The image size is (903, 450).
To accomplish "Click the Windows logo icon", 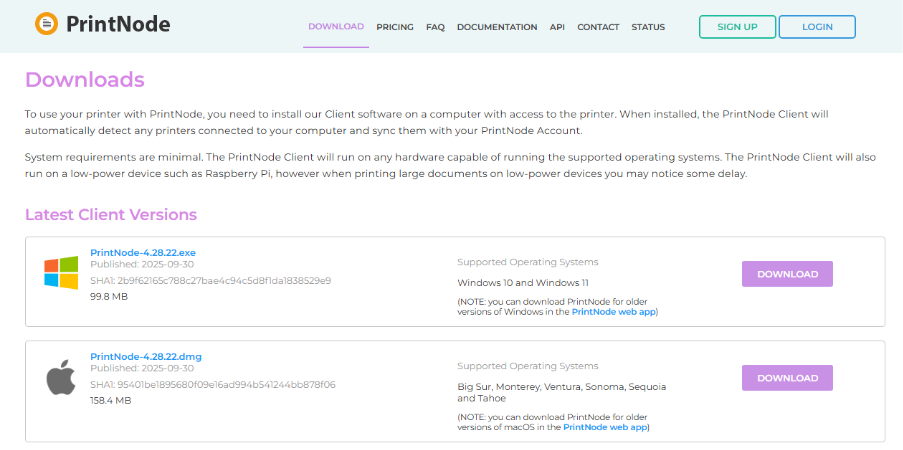I will click(x=61, y=273).
